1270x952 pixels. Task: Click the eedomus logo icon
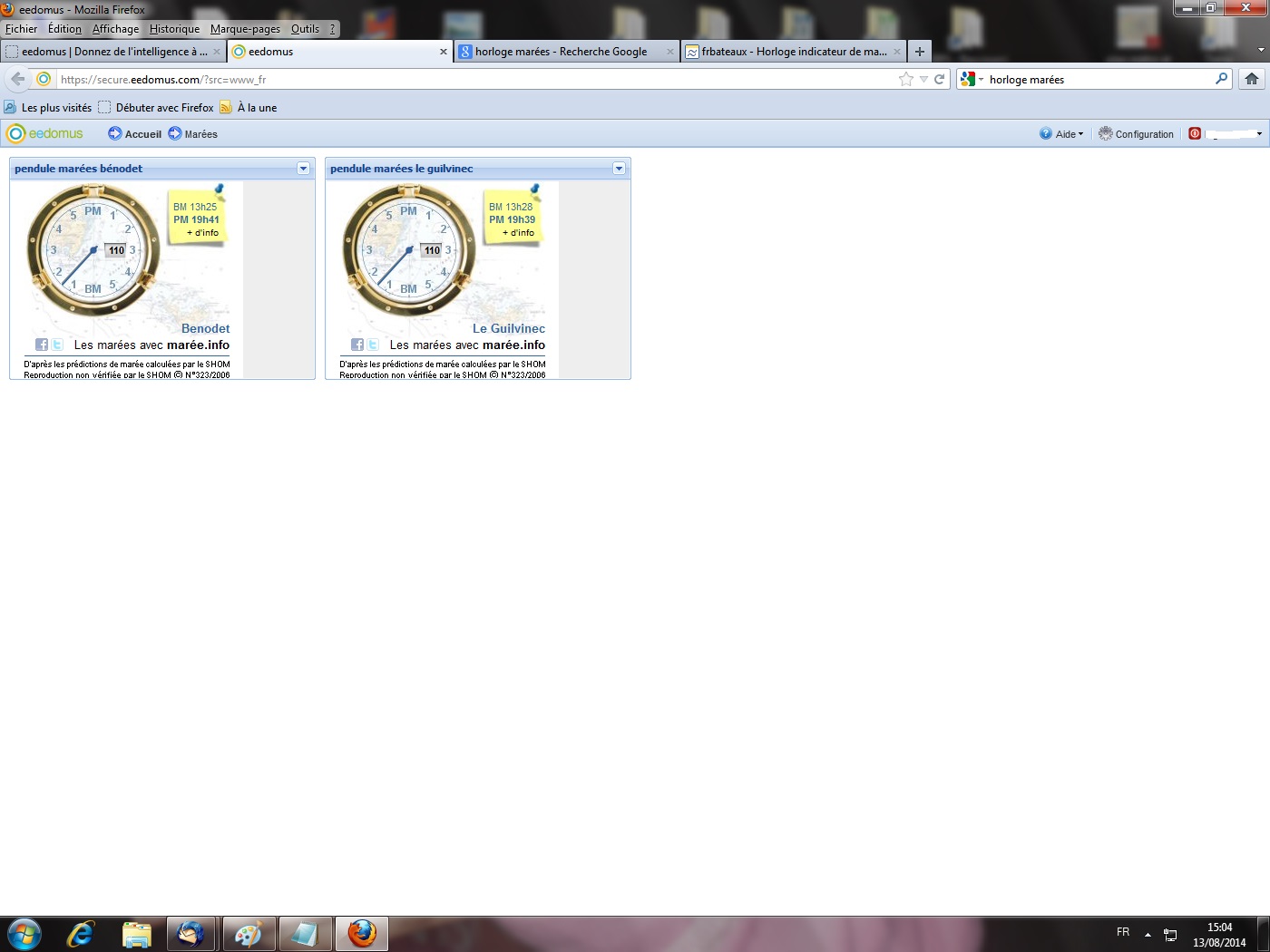[16, 133]
